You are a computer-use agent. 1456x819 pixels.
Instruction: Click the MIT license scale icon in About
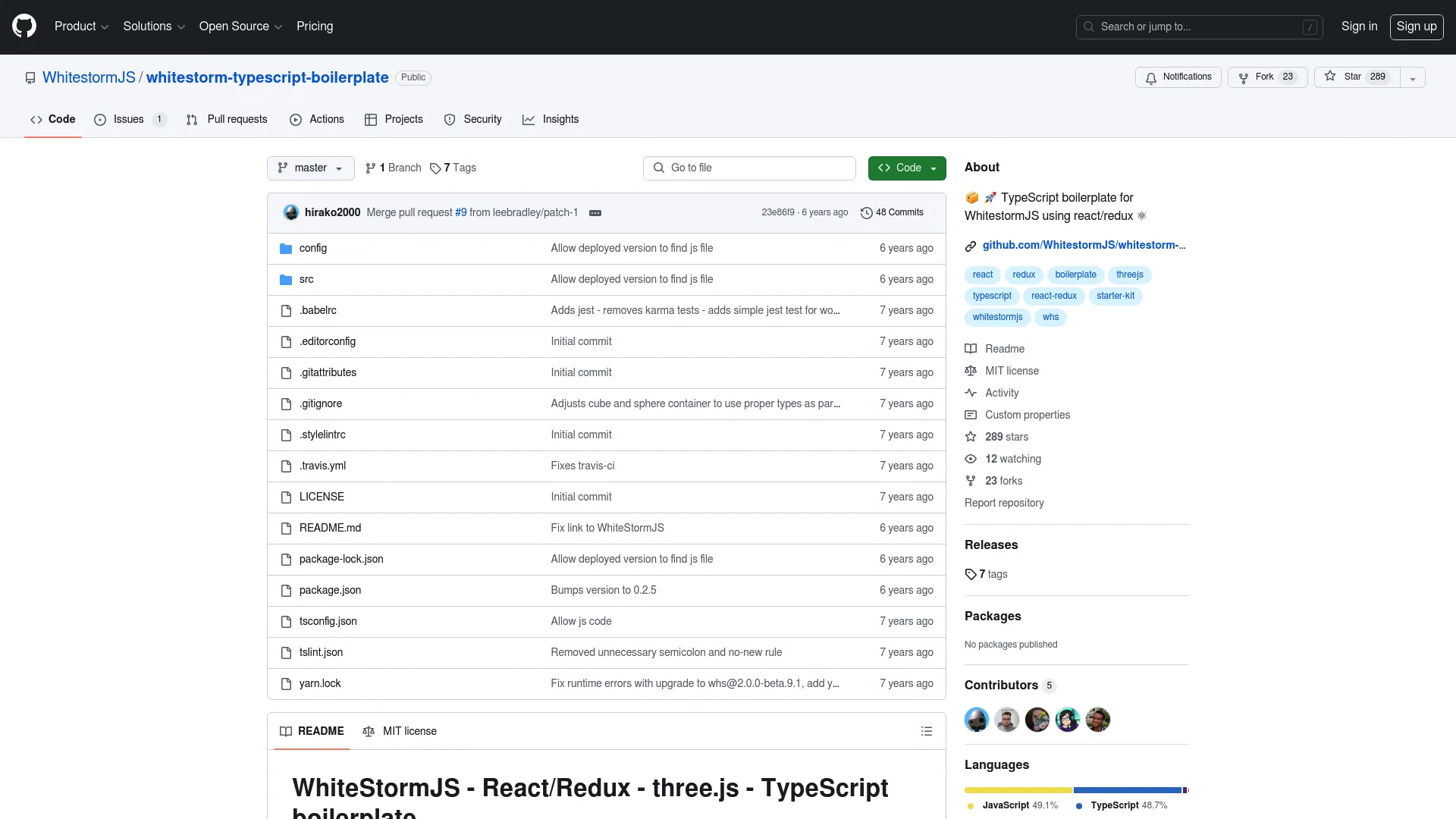tap(971, 371)
